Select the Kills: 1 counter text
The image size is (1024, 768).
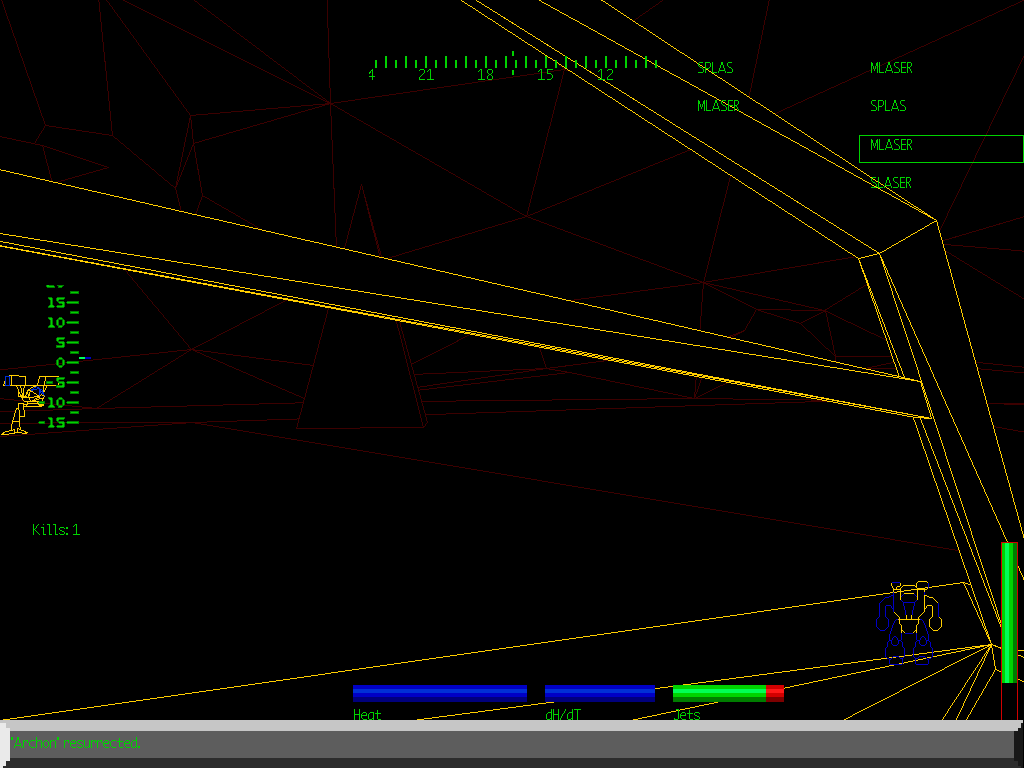(x=57, y=530)
